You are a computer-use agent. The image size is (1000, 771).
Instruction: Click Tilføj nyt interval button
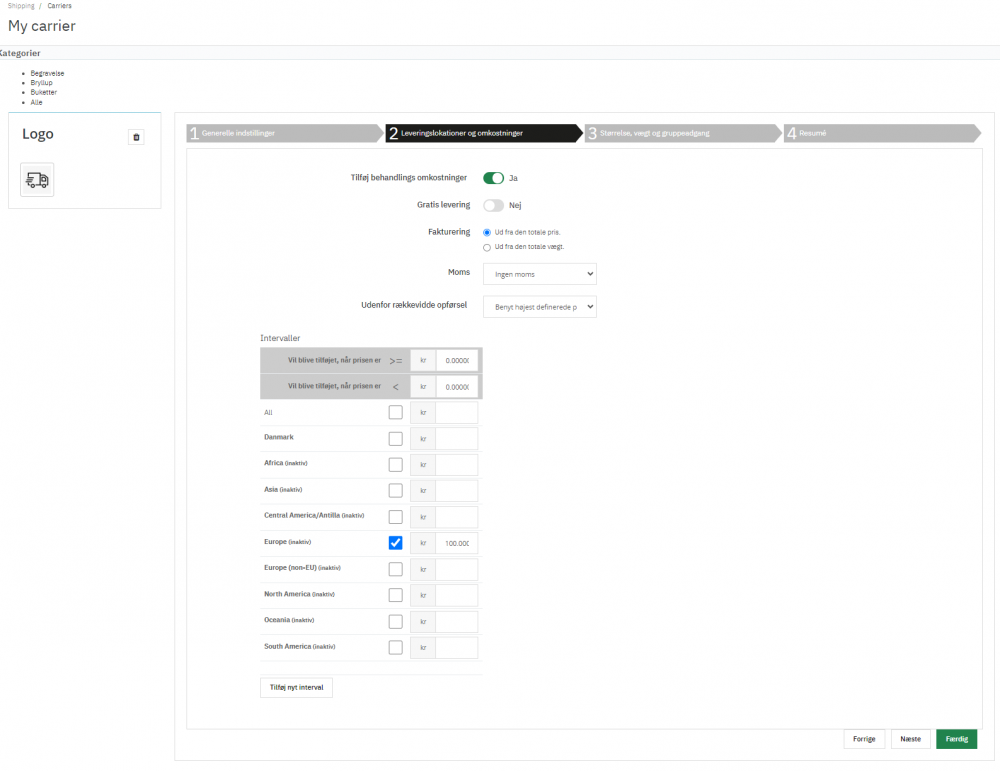[x=297, y=687]
